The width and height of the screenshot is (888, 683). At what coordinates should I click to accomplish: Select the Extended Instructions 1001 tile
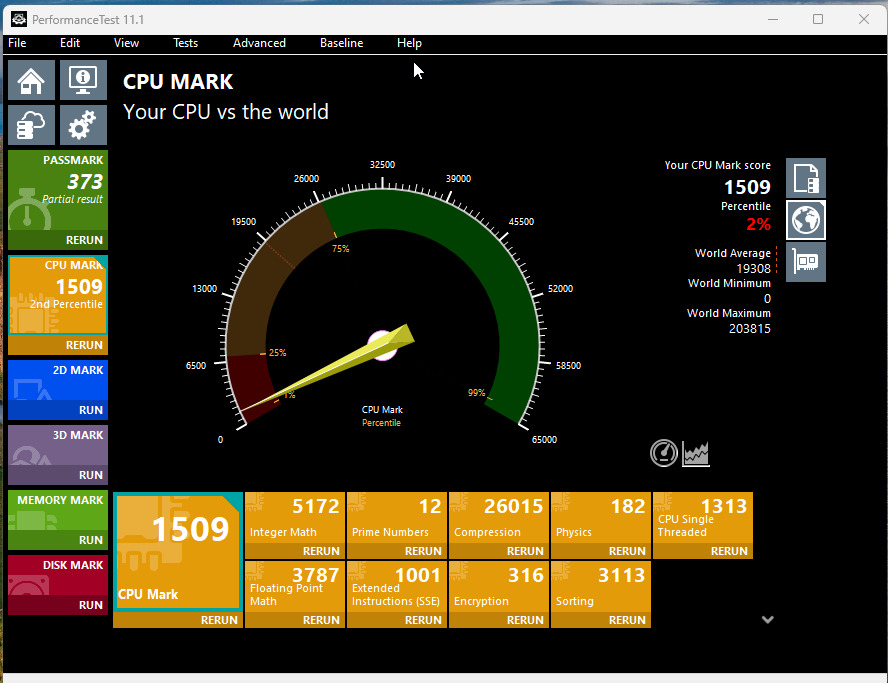coord(396,587)
